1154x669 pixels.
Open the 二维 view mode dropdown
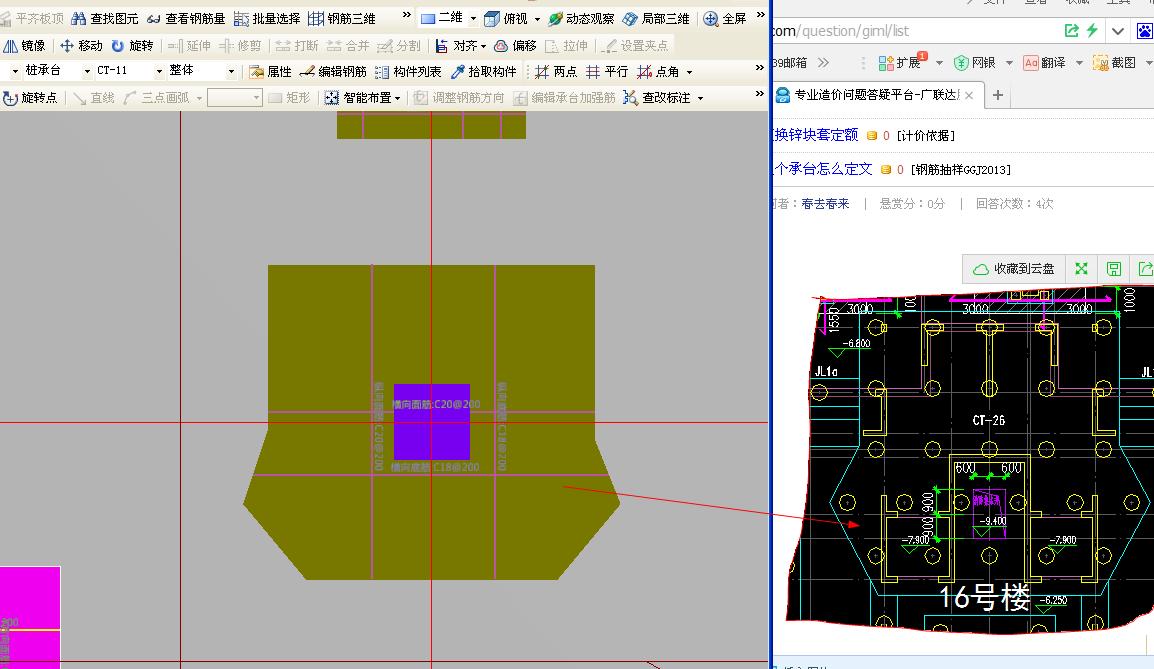point(473,18)
